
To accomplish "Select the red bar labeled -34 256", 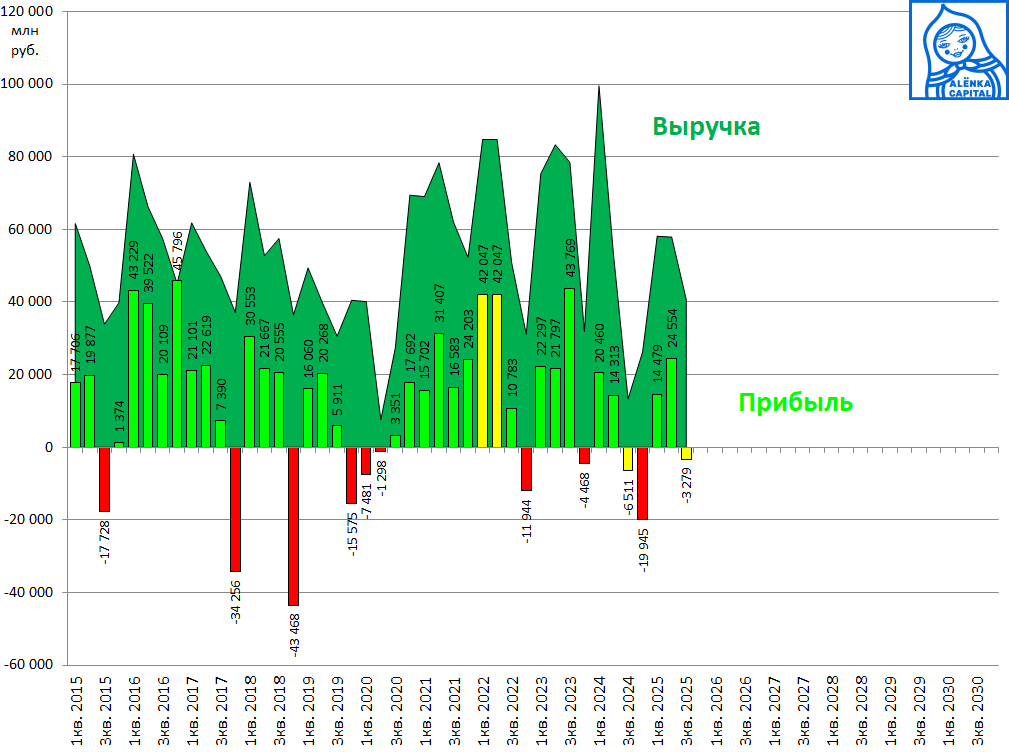I will [236, 508].
